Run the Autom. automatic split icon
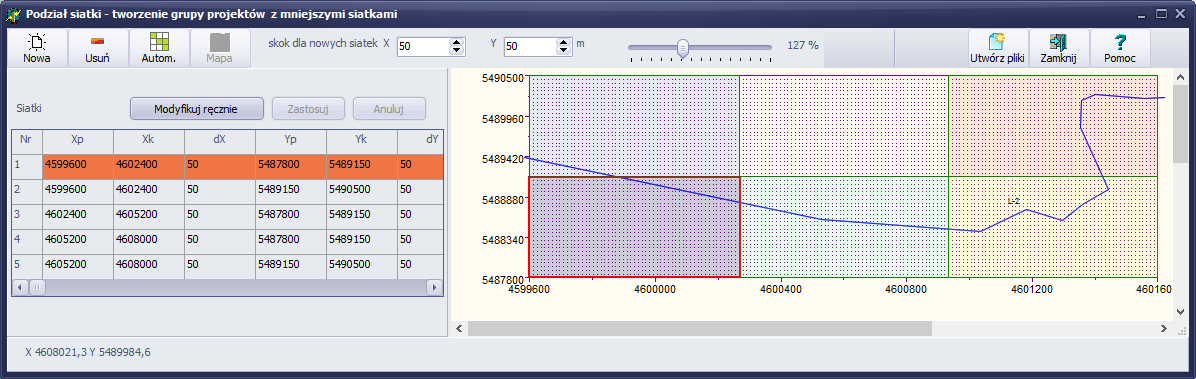This screenshot has width=1196, height=379. pos(159,41)
